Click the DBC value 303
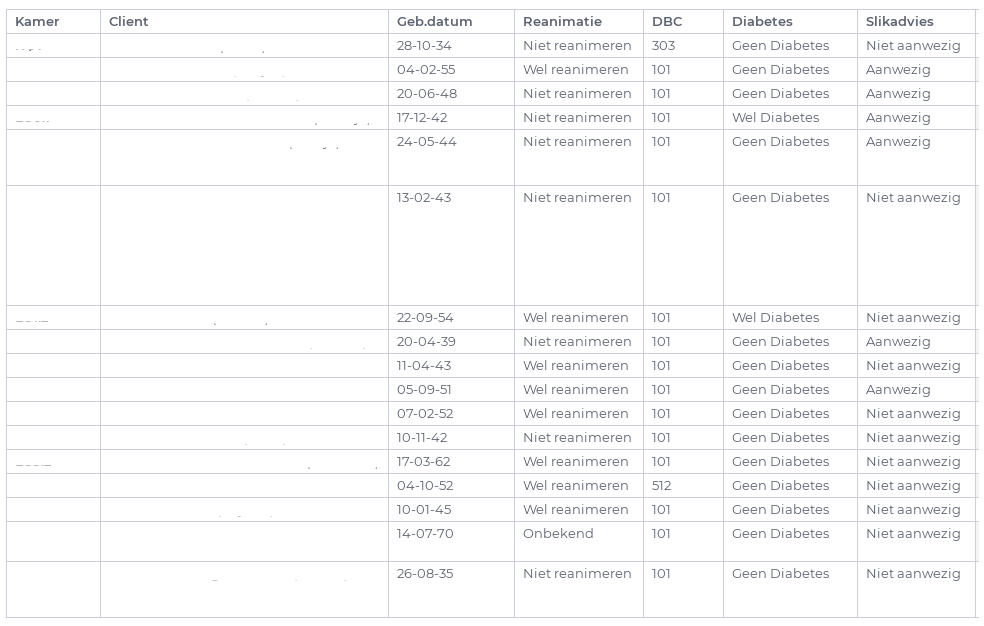The image size is (984, 626). 663,46
